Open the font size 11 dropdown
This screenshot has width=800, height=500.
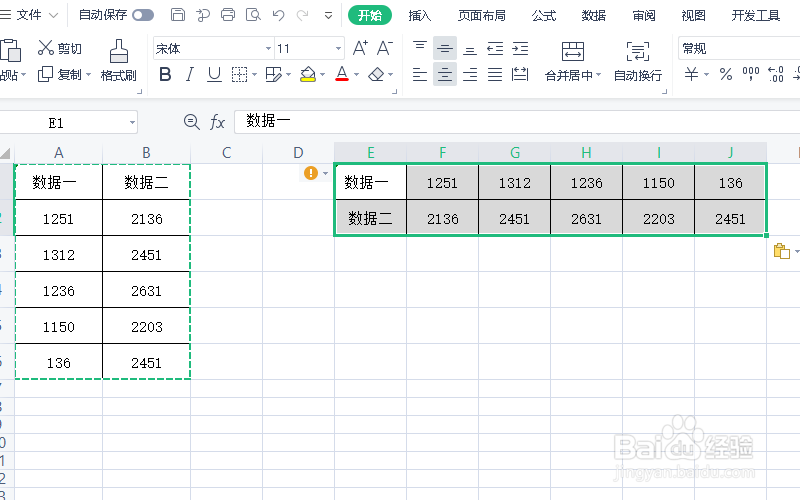click(338, 49)
